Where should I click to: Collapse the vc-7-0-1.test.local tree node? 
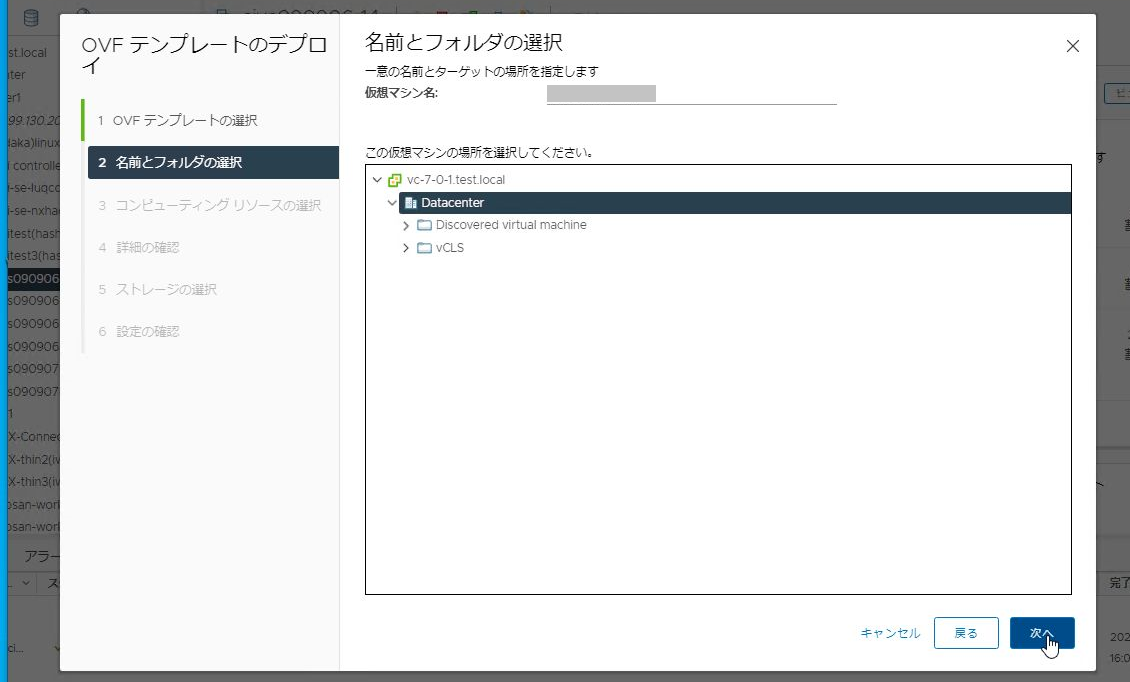coord(377,180)
